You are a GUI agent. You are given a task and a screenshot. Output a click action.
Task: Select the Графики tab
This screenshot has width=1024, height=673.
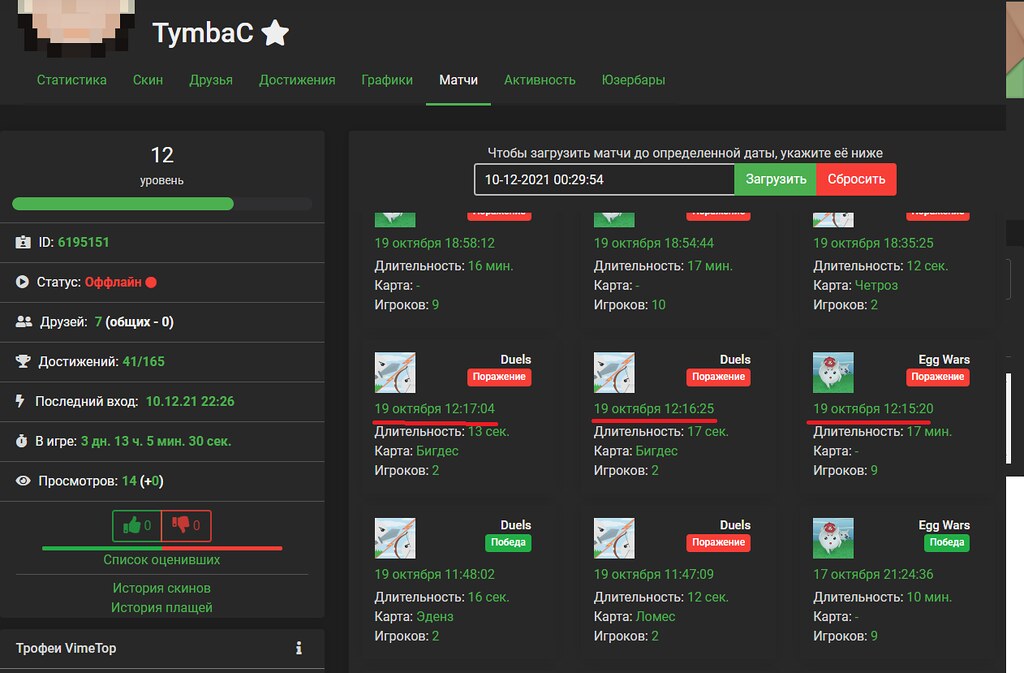pyautogui.click(x=387, y=80)
